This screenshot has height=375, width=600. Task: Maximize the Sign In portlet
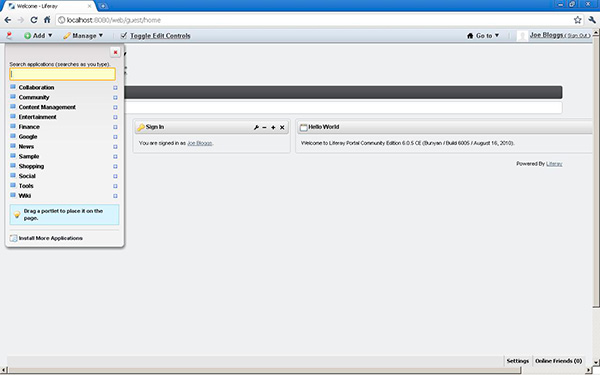[x=273, y=127]
